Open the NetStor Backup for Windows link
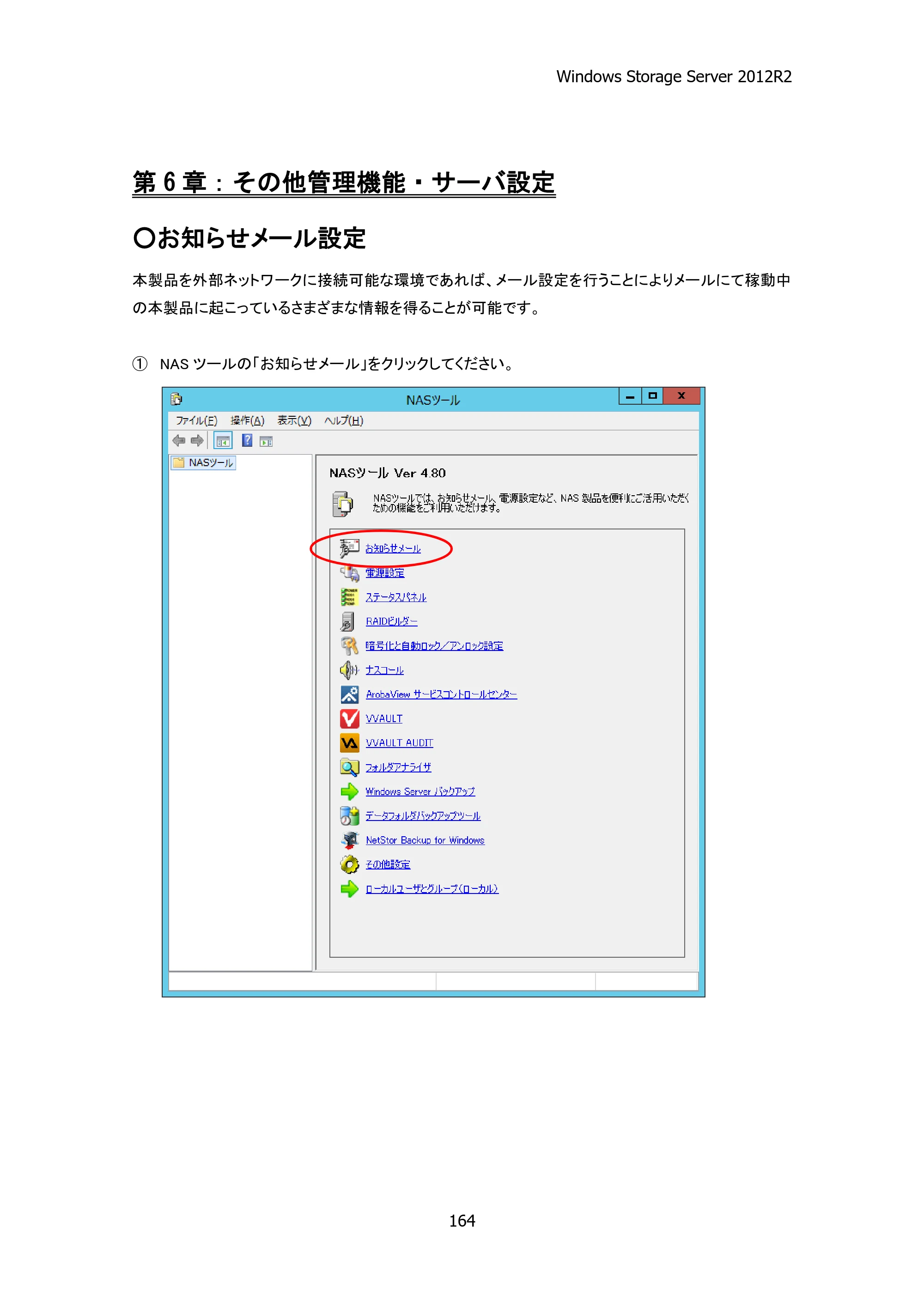 (x=425, y=840)
